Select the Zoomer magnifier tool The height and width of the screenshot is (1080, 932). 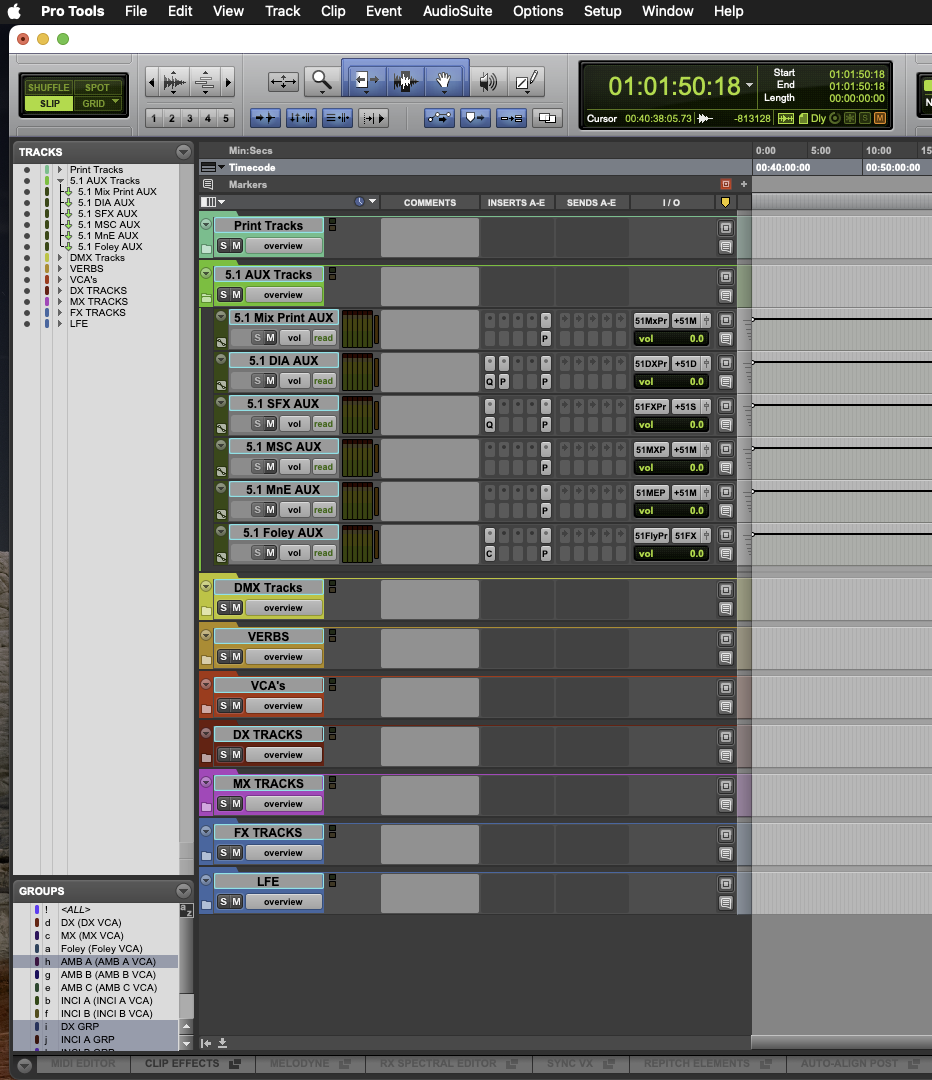coord(321,82)
